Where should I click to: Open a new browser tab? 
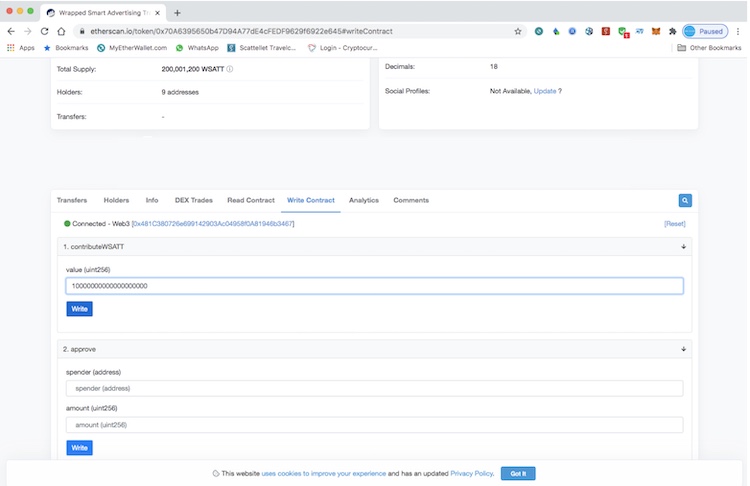(x=177, y=13)
